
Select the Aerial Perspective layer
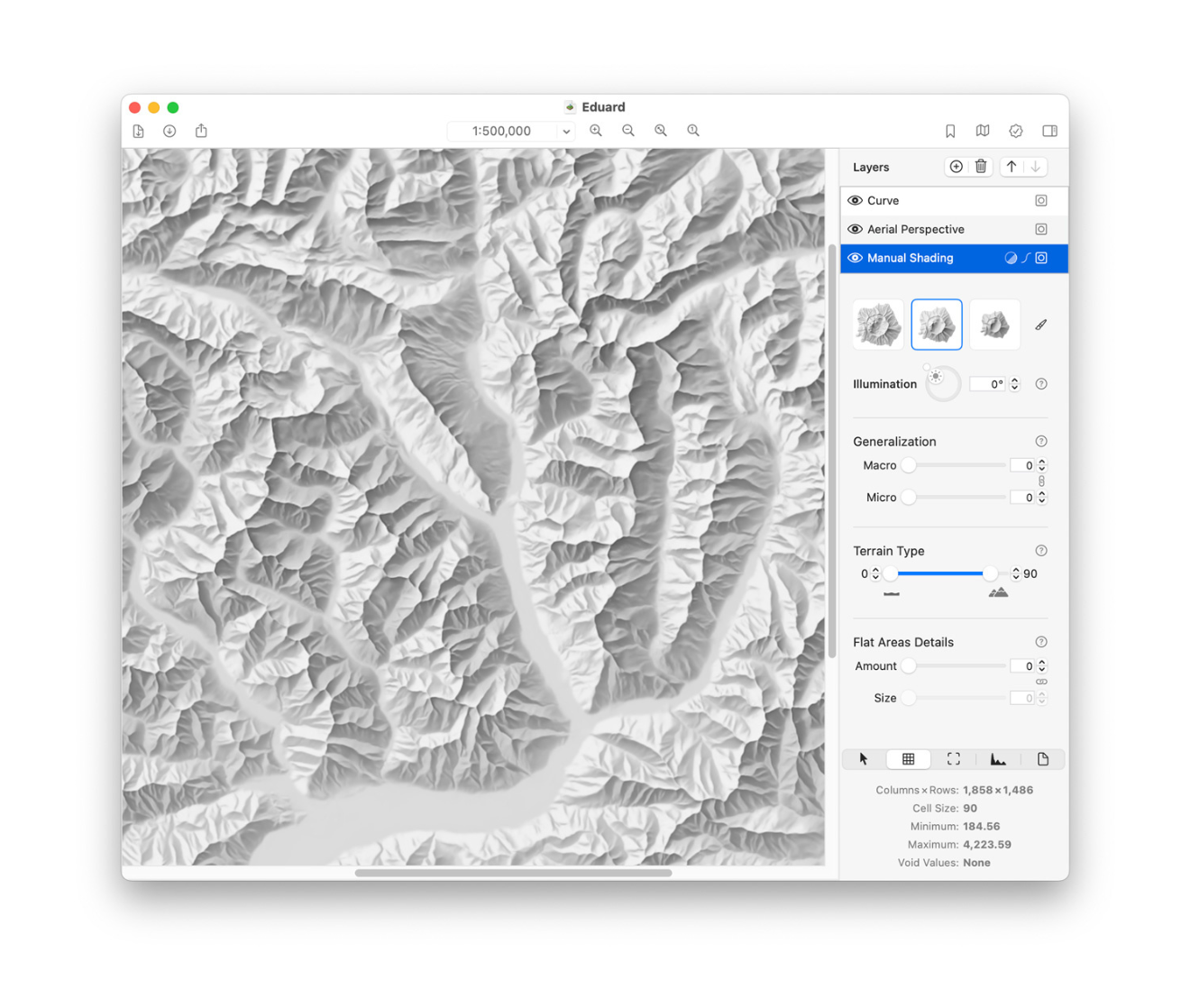tap(916, 229)
